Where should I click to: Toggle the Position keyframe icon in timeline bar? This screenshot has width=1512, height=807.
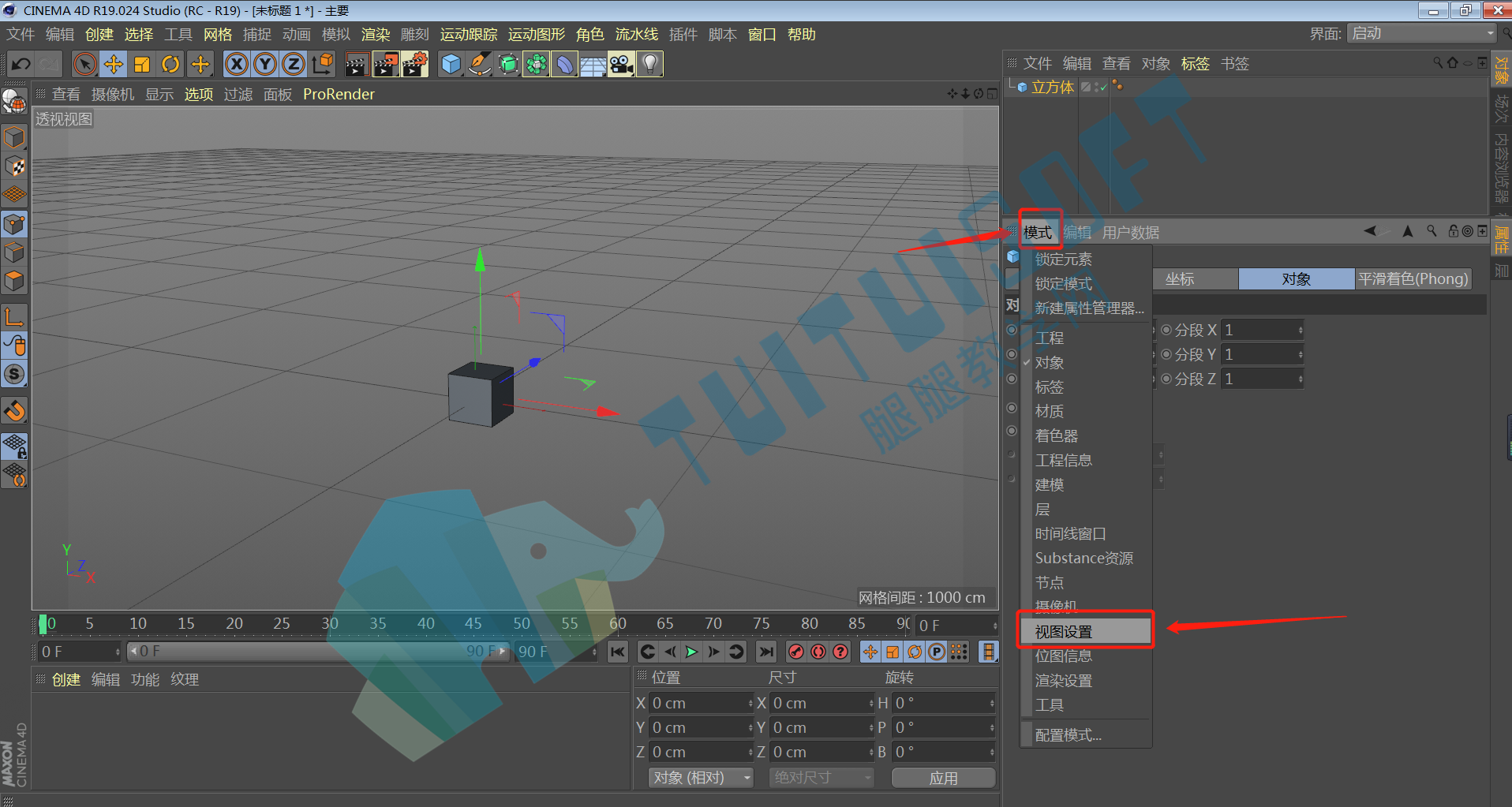pyautogui.click(x=870, y=652)
